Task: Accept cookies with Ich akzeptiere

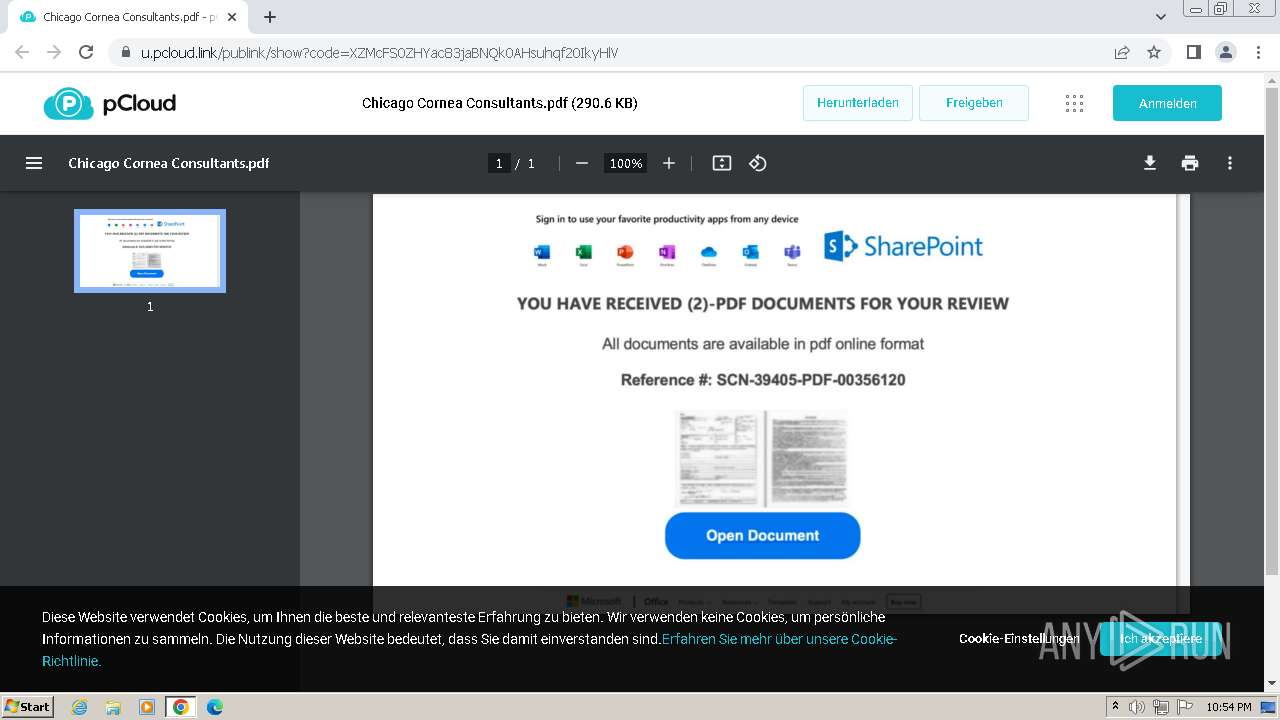Action: (1161, 639)
